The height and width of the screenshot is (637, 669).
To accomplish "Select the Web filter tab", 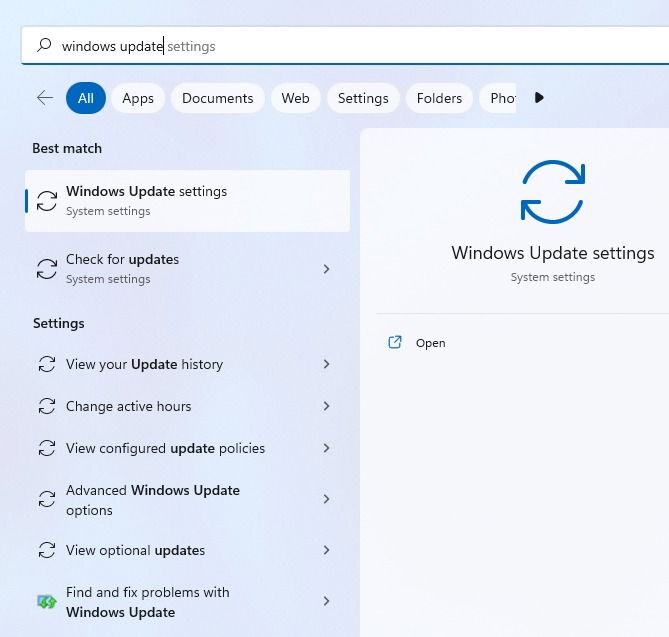I will pos(295,98).
